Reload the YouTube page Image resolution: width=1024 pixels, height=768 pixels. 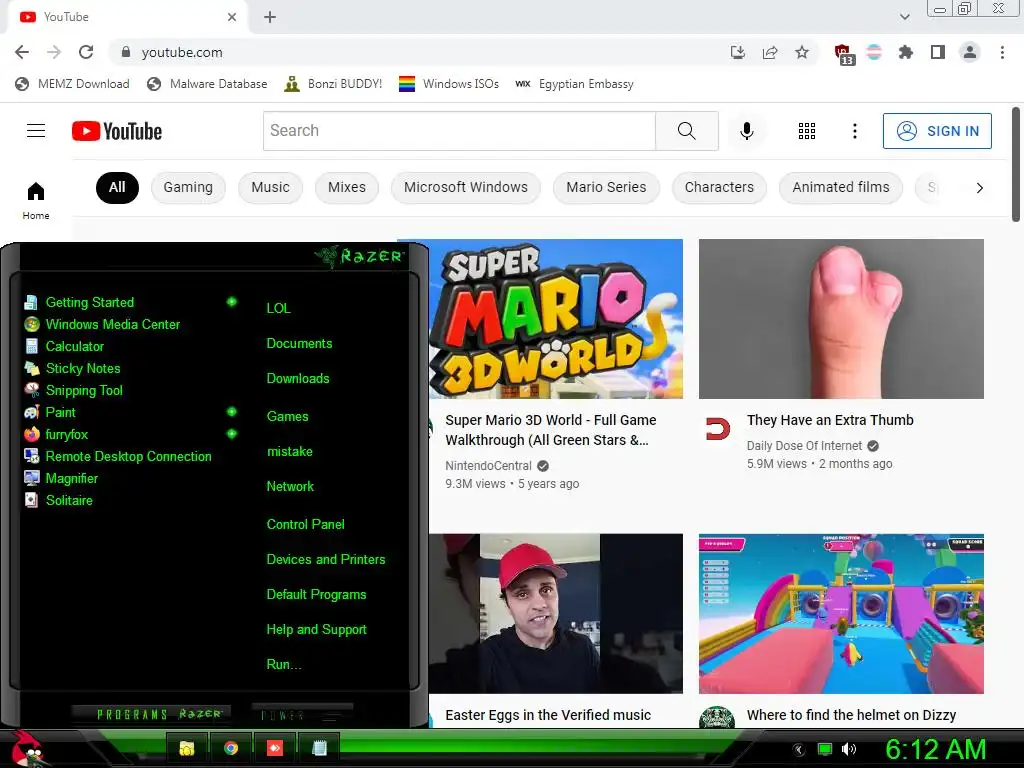tap(86, 52)
